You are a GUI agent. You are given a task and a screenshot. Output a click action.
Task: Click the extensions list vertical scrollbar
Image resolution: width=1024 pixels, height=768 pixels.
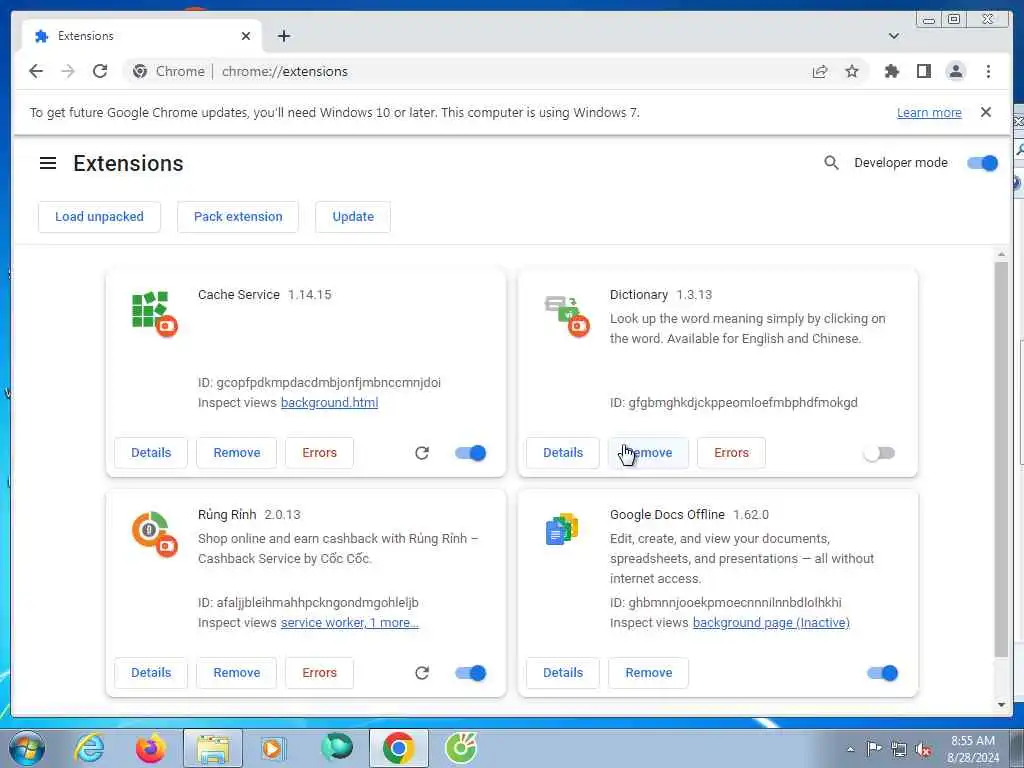click(1001, 459)
